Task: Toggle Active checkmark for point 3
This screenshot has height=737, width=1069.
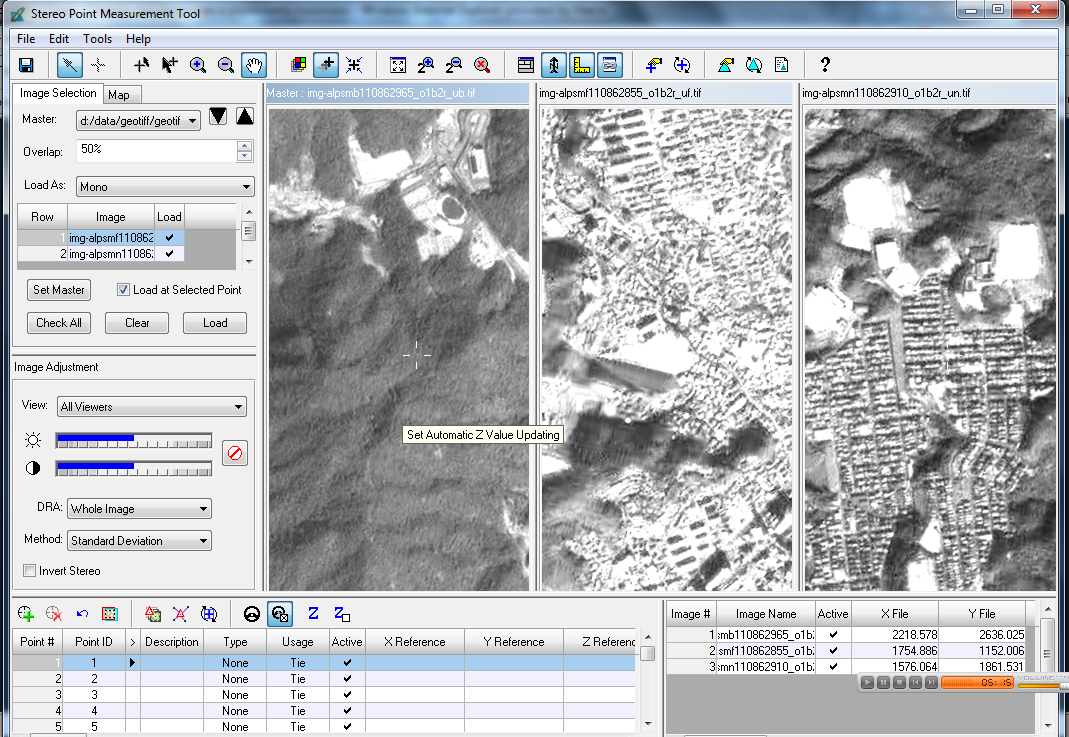Action: (x=347, y=694)
